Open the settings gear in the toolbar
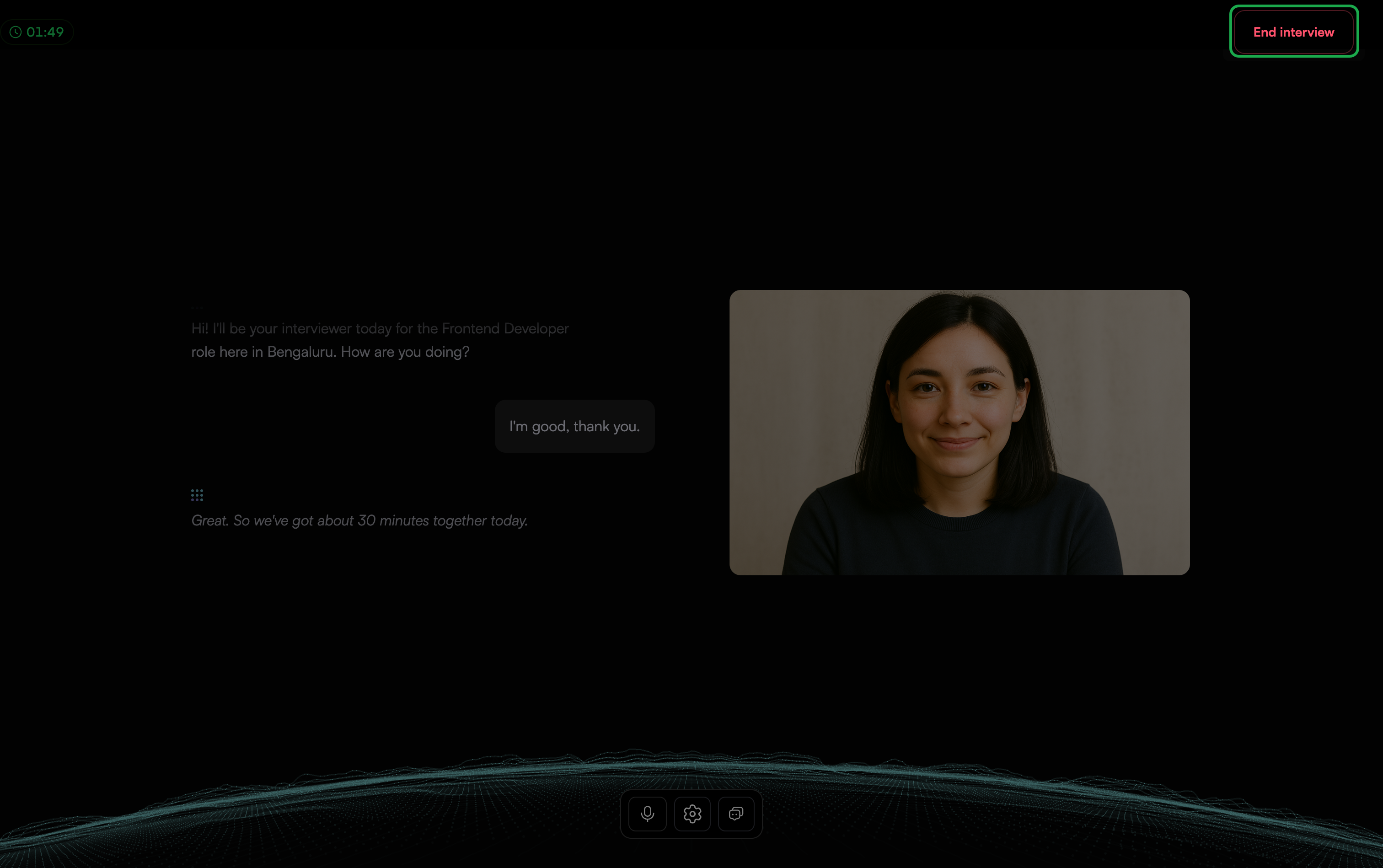Image resolution: width=1383 pixels, height=868 pixels. pyautogui.click(x=692, y=814)
